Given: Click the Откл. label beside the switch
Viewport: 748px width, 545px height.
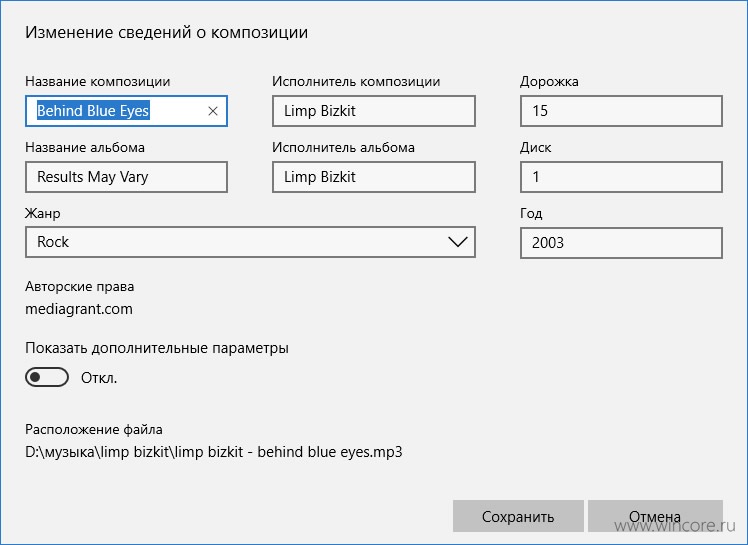Looking at the screenshot, I should [99, 378].
